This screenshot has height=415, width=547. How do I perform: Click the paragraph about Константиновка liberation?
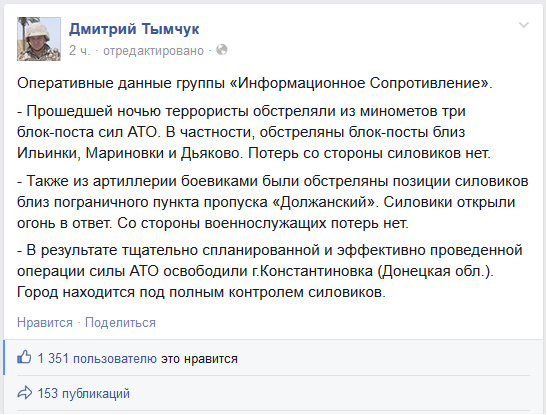pyautogui.click(x=270, y=271)
